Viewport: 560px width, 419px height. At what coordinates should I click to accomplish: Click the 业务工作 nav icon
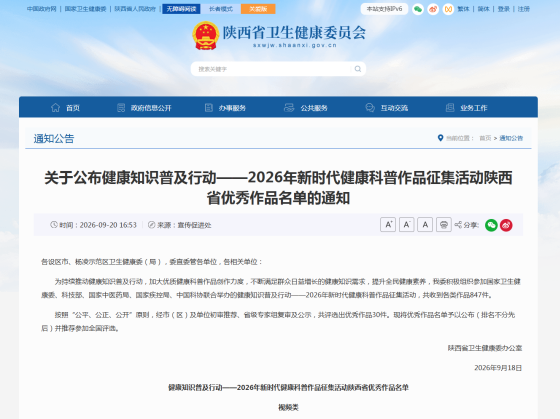click(450, 108)
